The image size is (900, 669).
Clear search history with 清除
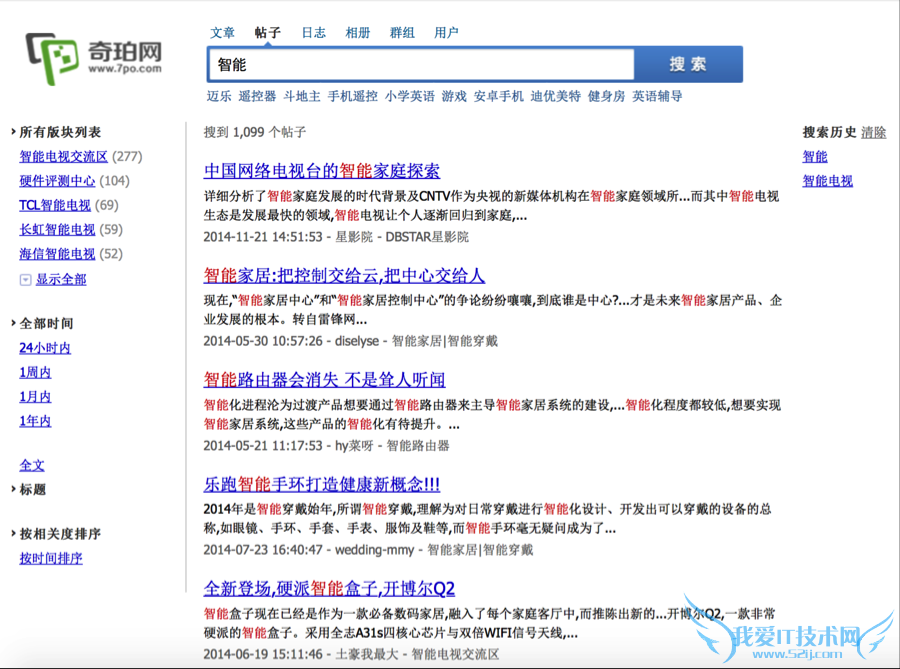(x=873, y=132)
